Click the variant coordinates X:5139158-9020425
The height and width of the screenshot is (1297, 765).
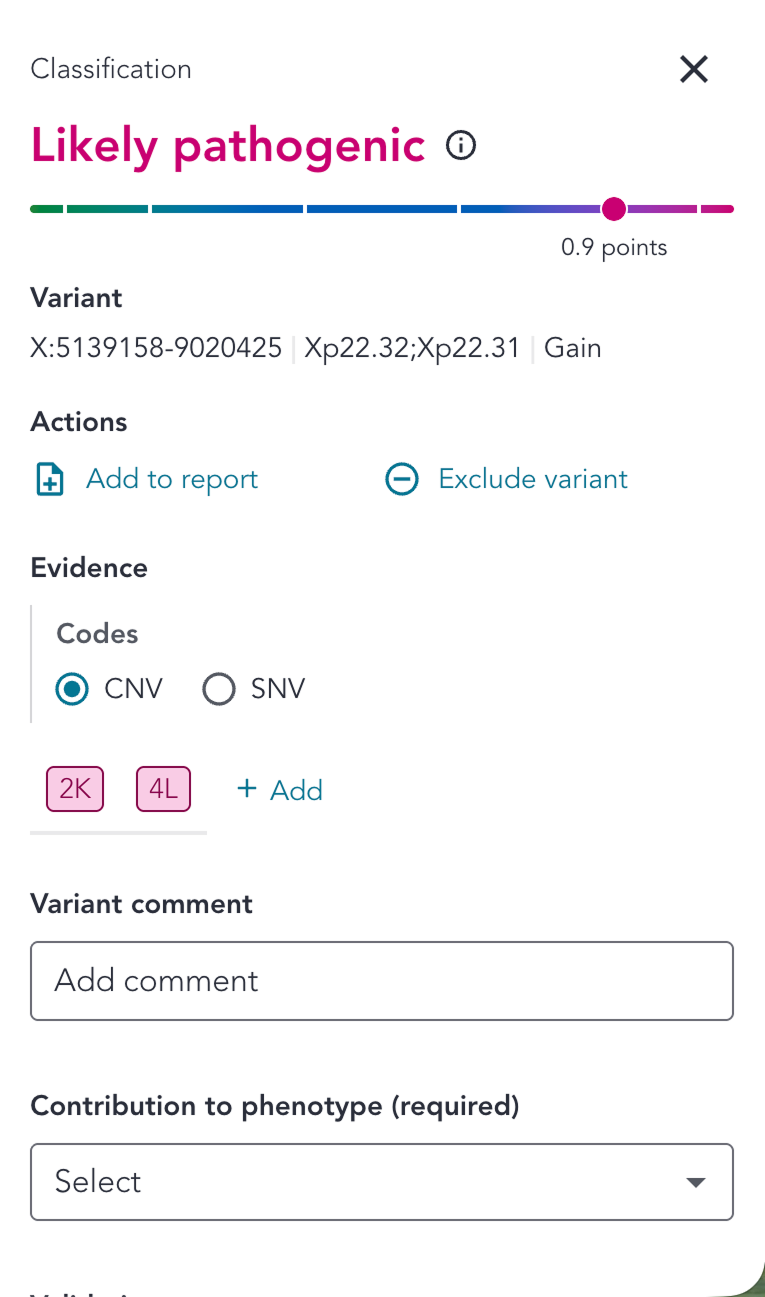coord(156,348)
